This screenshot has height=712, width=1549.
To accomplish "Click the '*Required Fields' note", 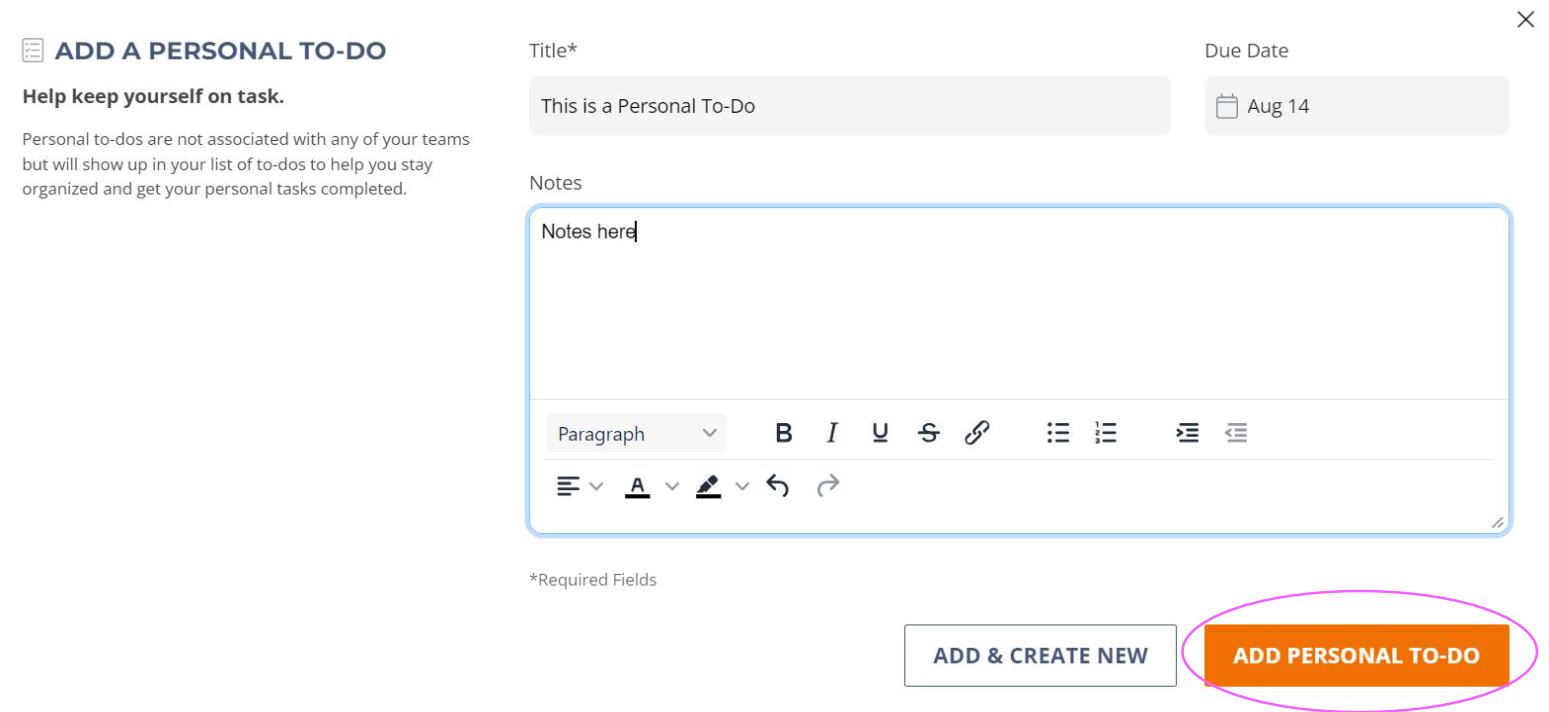I will click(593, 579).
